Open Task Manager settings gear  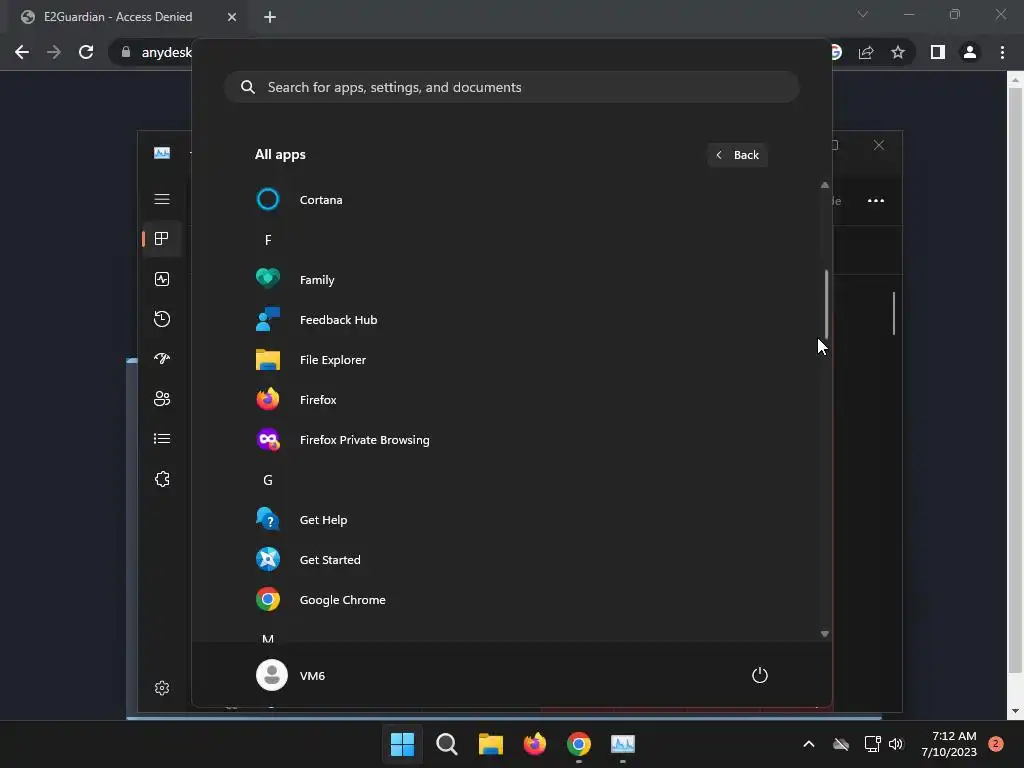(x=162, y=688)
